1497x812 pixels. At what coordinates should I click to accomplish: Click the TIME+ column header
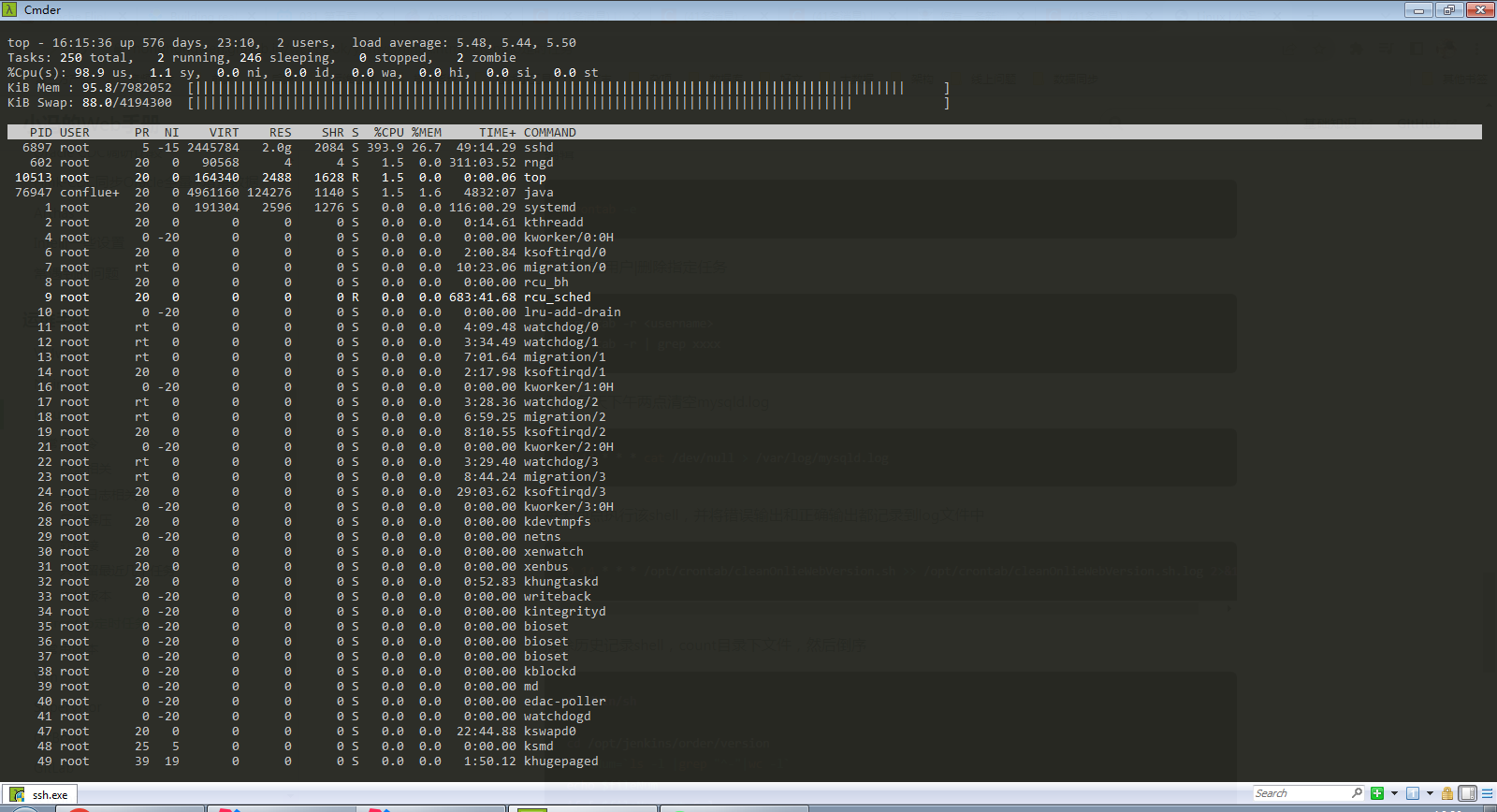click(498, 133)
